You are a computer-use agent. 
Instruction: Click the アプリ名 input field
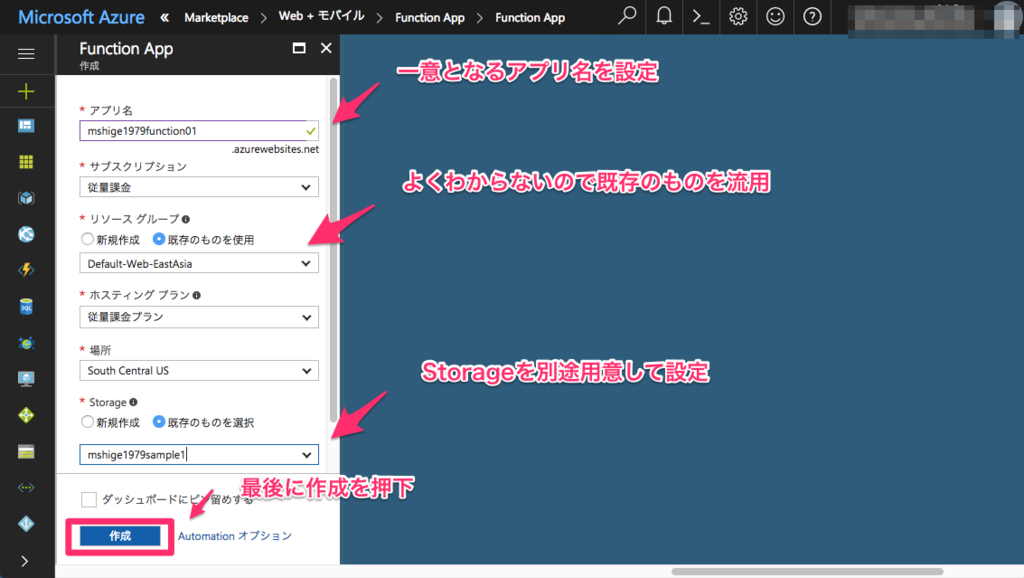(x=198, y=130)
